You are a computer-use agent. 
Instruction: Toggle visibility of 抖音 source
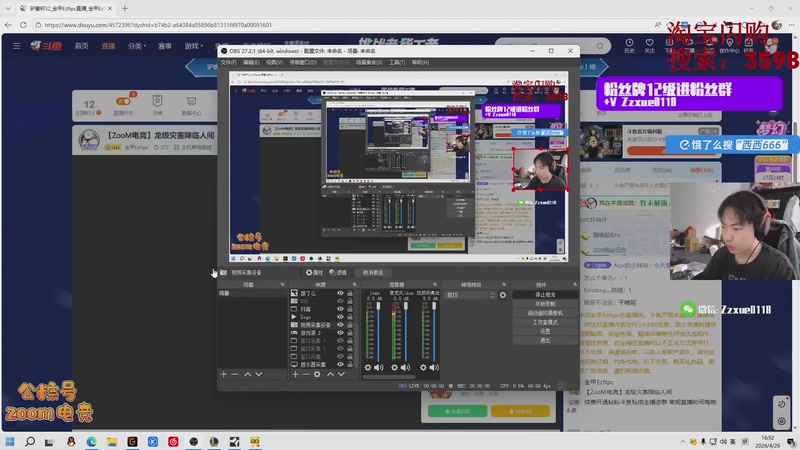(340, 309)
